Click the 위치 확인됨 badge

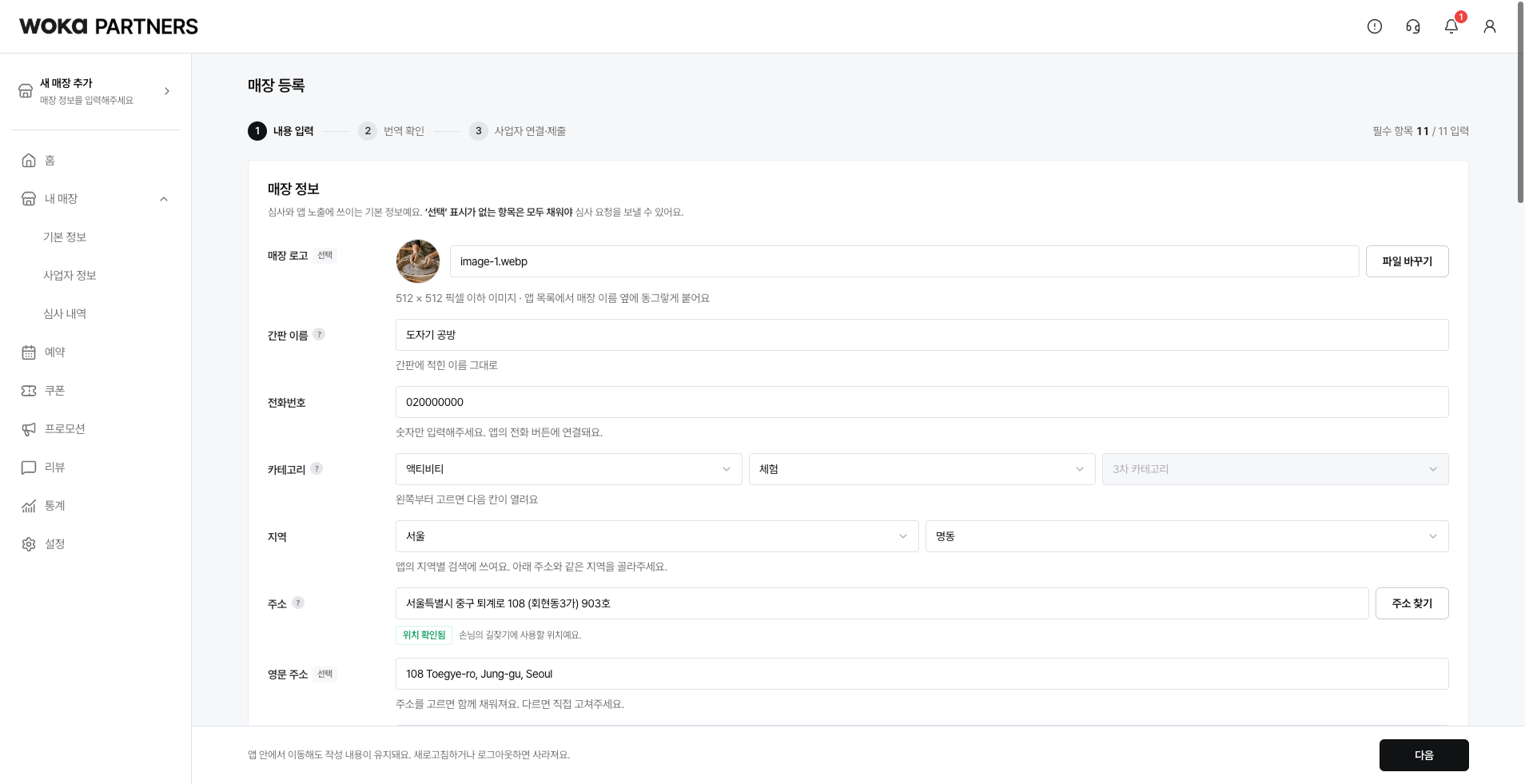[424, 635]
